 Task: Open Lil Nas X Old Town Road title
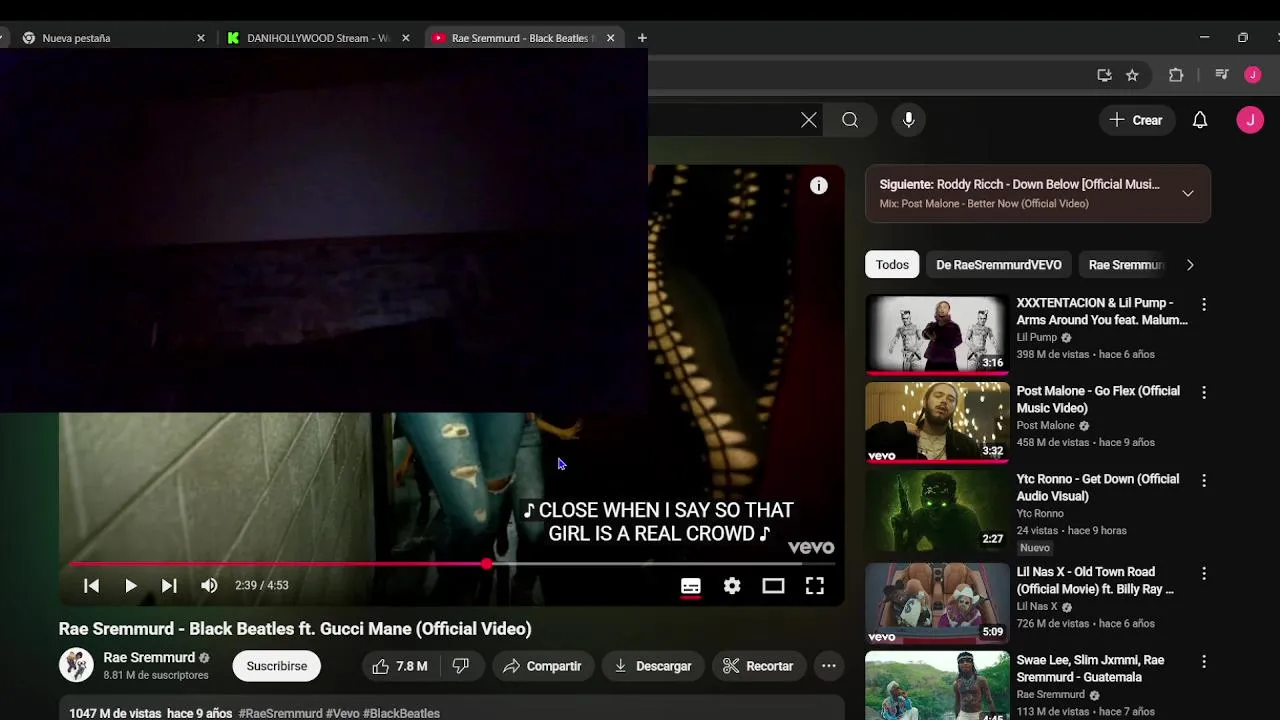[x=1095, y=580]
